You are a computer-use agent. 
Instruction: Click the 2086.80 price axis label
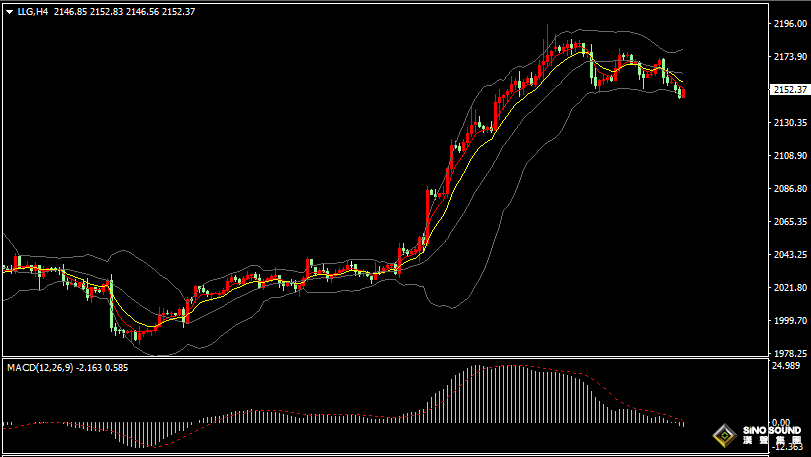[x=791, y=188]
